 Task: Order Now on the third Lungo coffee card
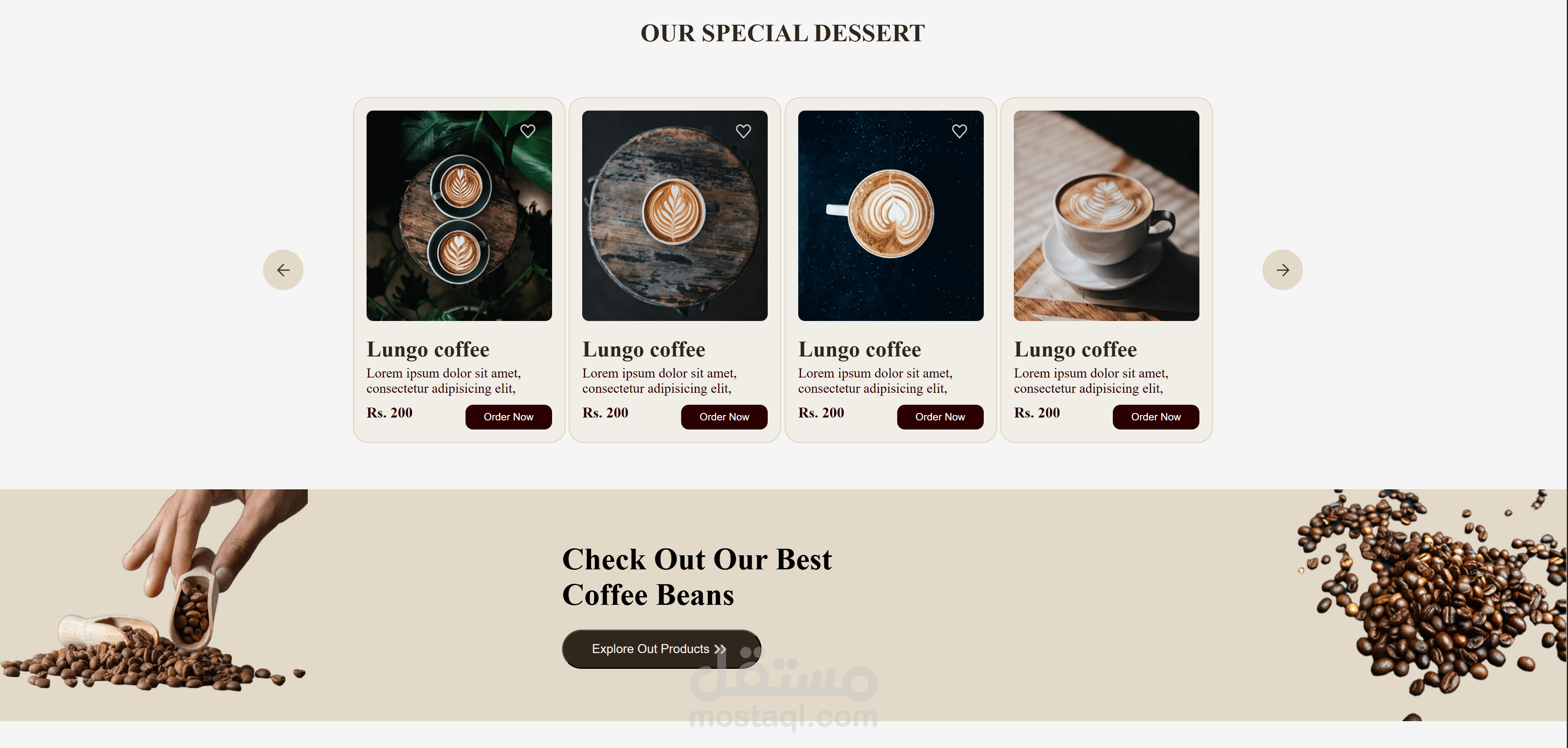(x=940, y=417)
